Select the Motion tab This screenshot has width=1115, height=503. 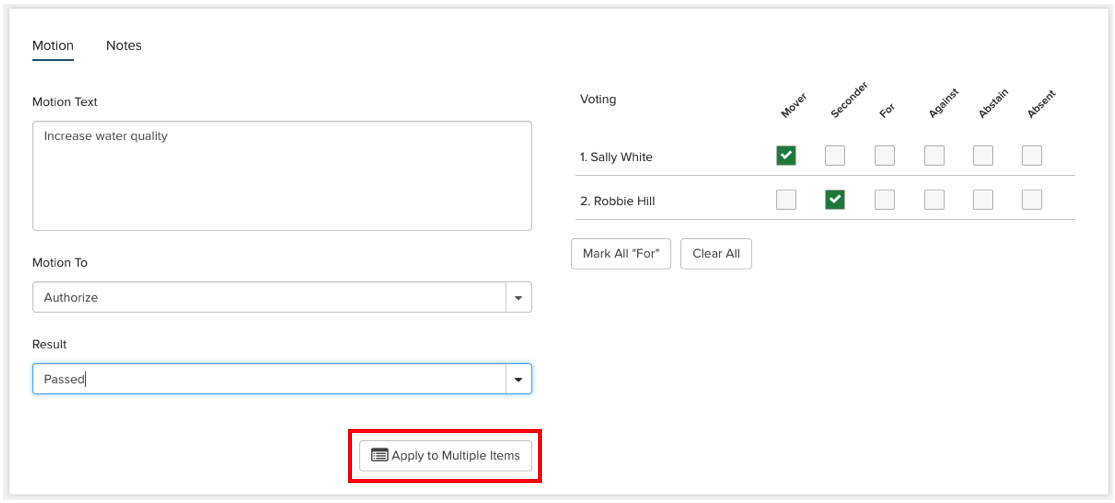(53, 46)
